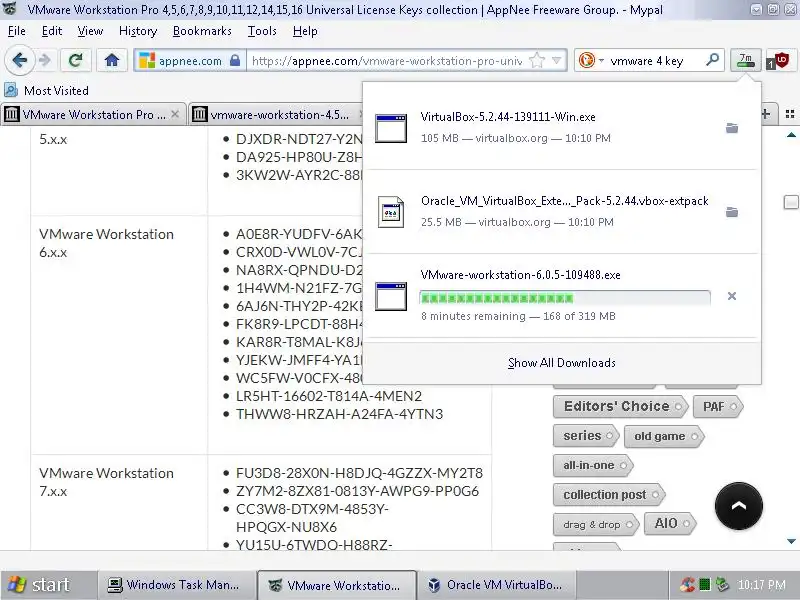Click the VirtualBox exe file icon
The image size is (800, 600).
(391, 128)
